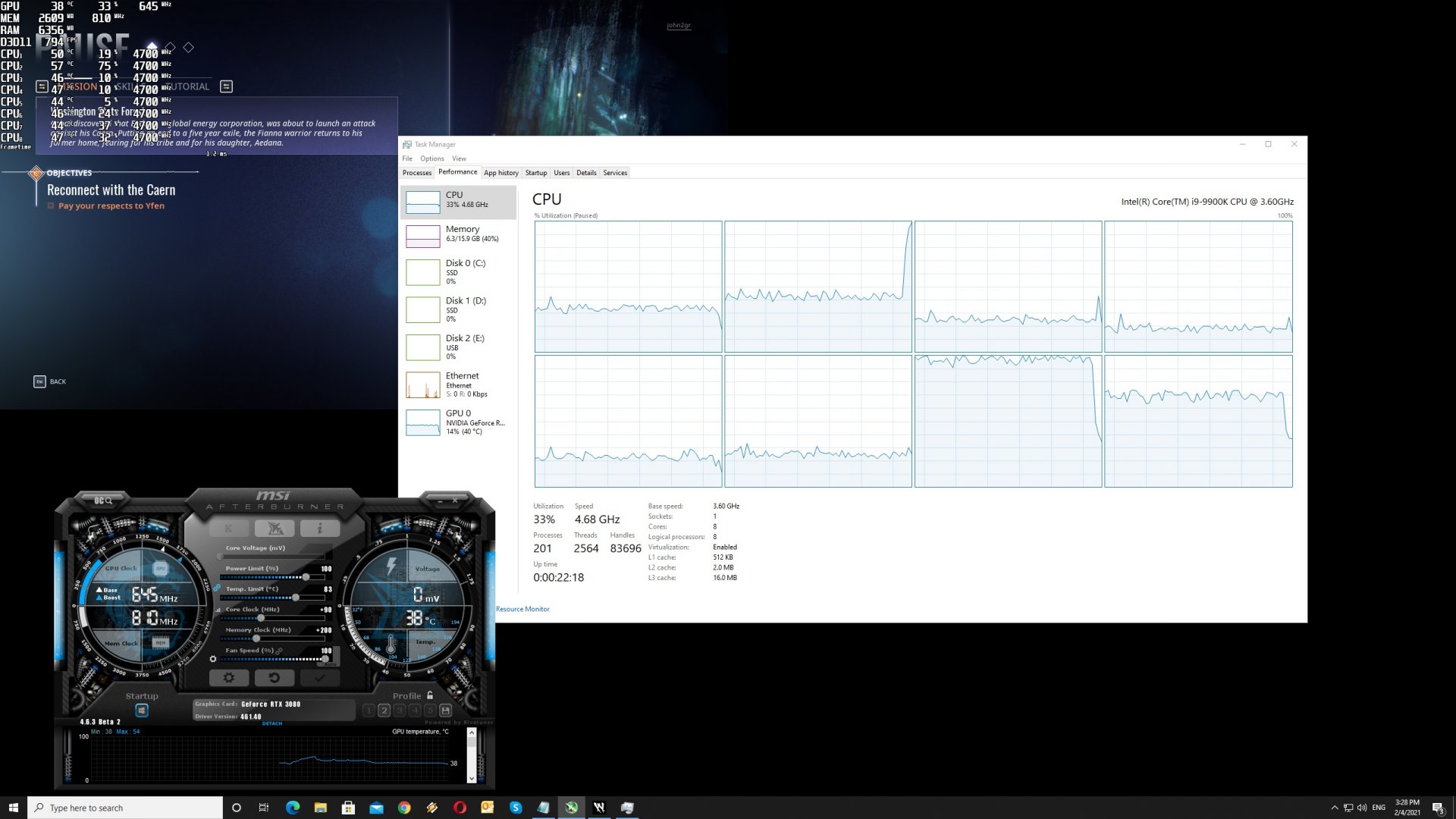Open the Options menu in Task Manager
This screenshot has height=819, width=1456.
click(431, 158)
